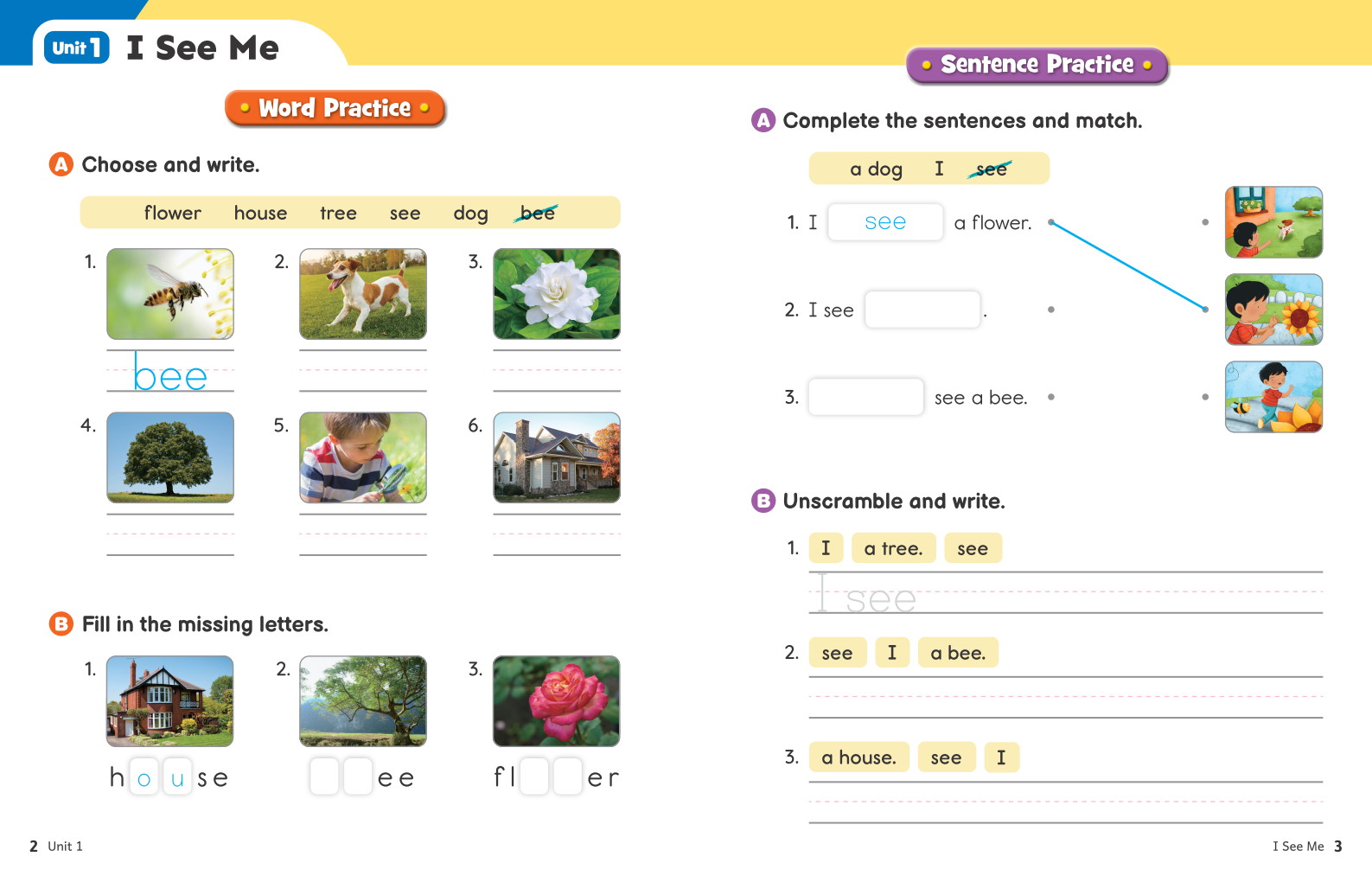Select the illustration of boy running from bee
This screenshot has height=882, width=1372.
tap(1273, 397)
